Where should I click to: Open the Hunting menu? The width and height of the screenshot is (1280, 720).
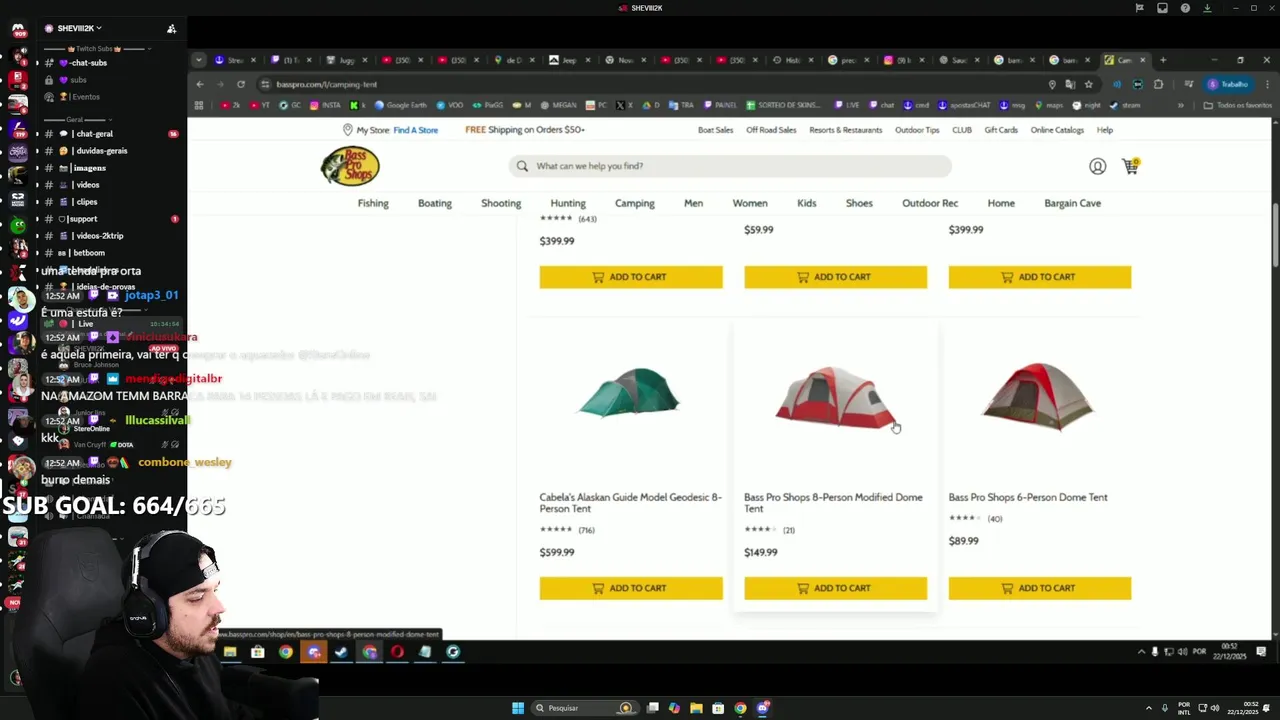568,203
